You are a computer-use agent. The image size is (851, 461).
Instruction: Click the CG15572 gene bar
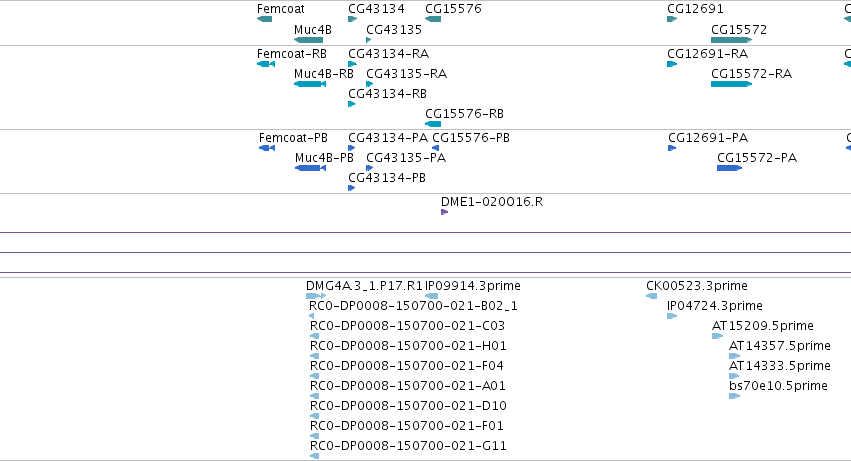tap(732, 40)
